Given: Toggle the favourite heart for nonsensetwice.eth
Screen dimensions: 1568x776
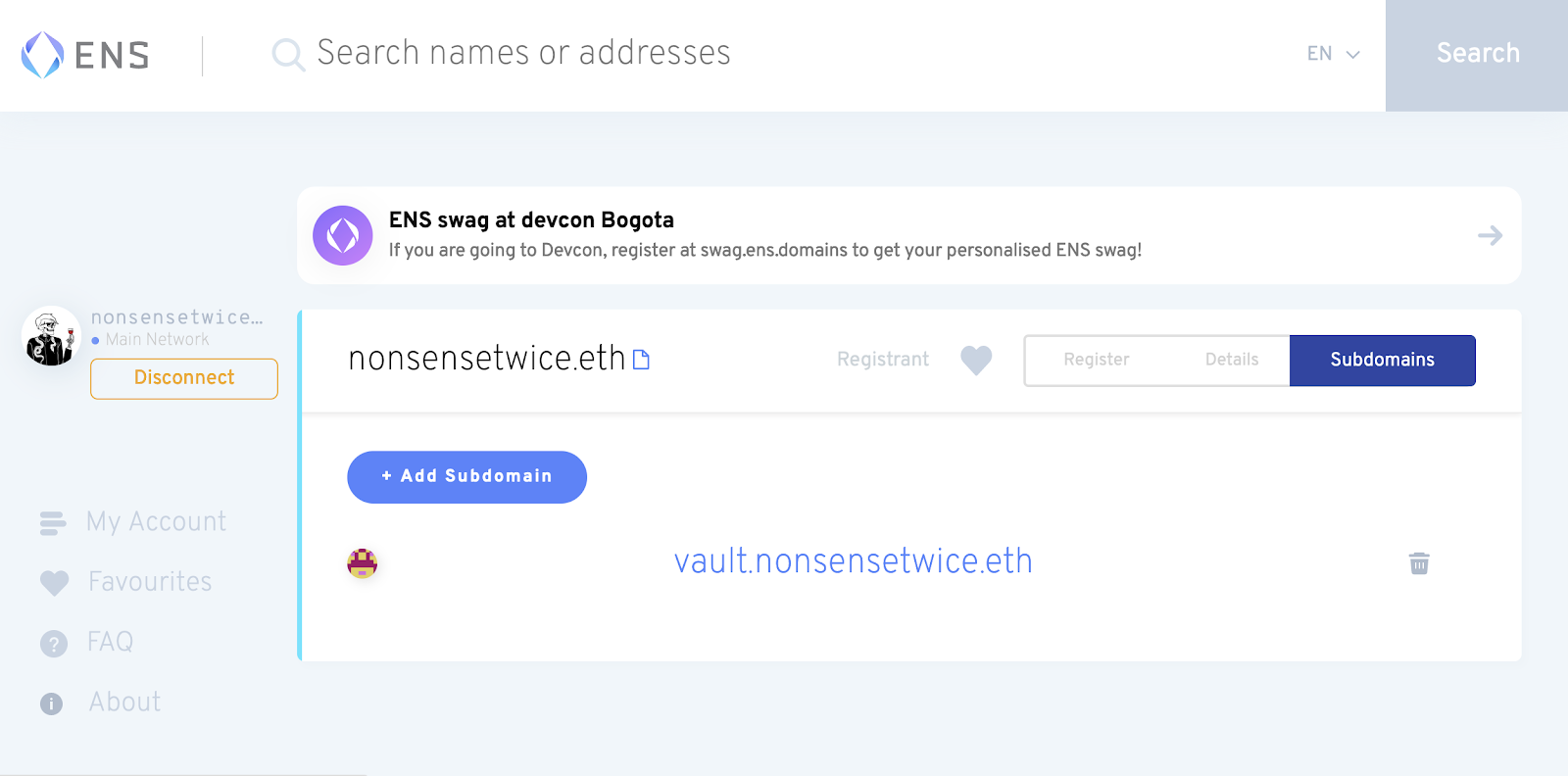Looking at the screenshot, I should pyautogui.click(x=976, y=361).
